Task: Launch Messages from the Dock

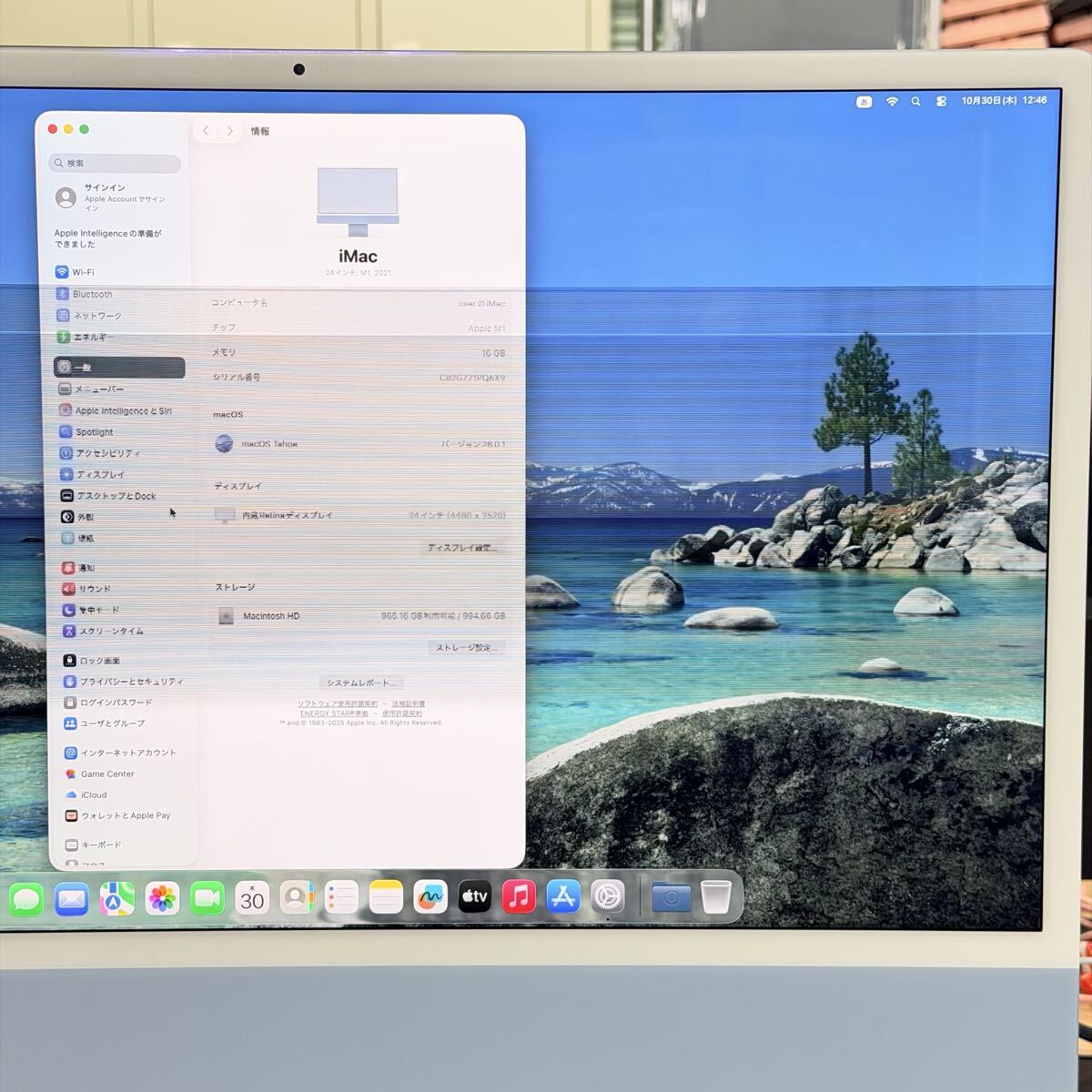Action: tap(26, 899)
